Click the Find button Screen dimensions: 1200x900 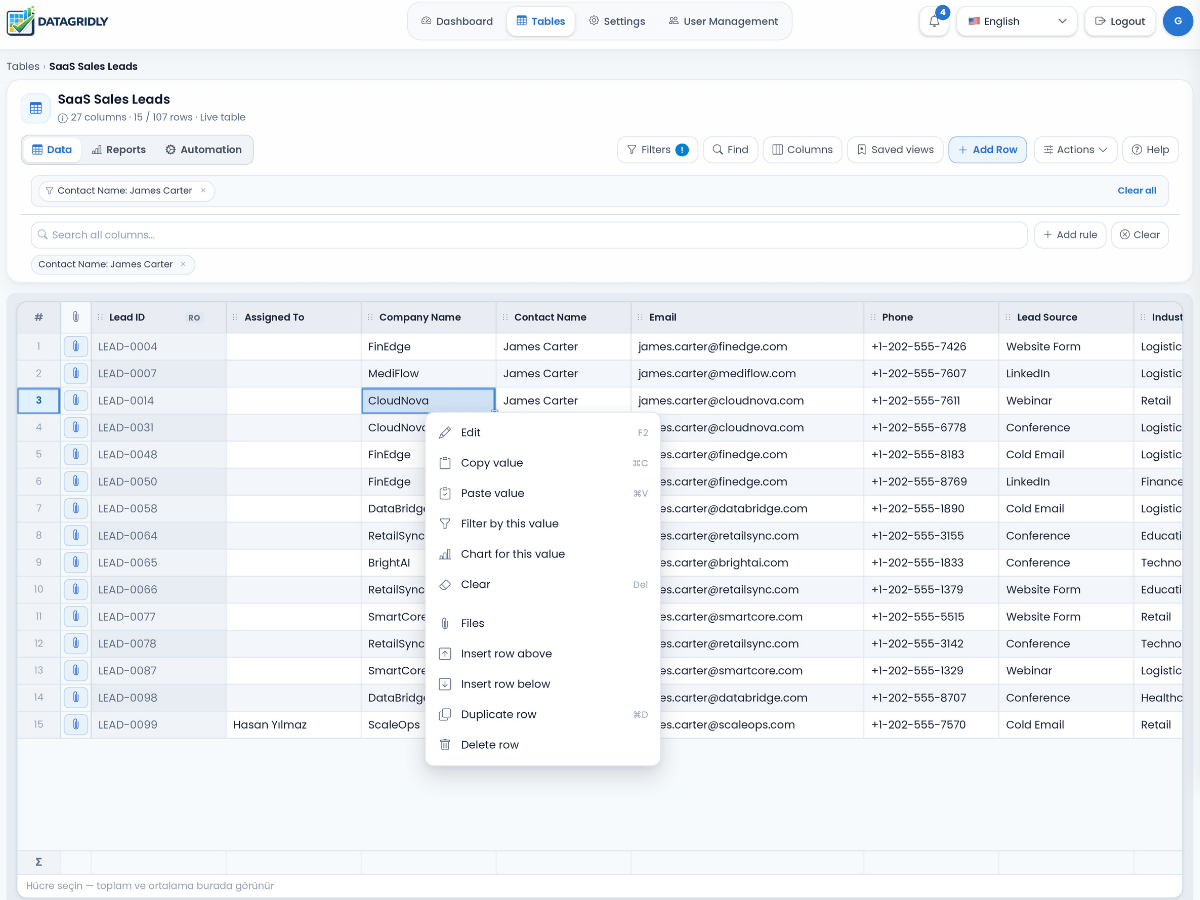click(730, 149)
